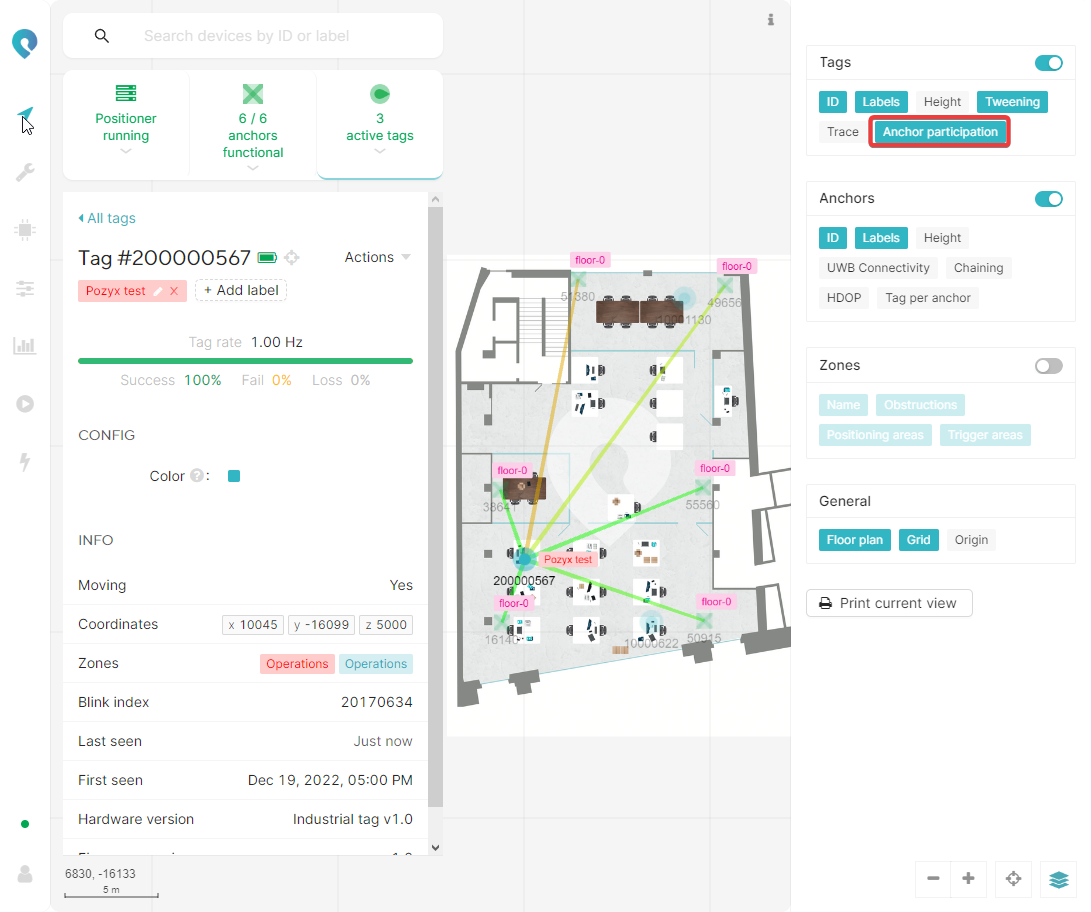The width and height of the screenshot is (1091, 912).
Task: Expand the Positioner running status card
Action: (x=126, y=125)
